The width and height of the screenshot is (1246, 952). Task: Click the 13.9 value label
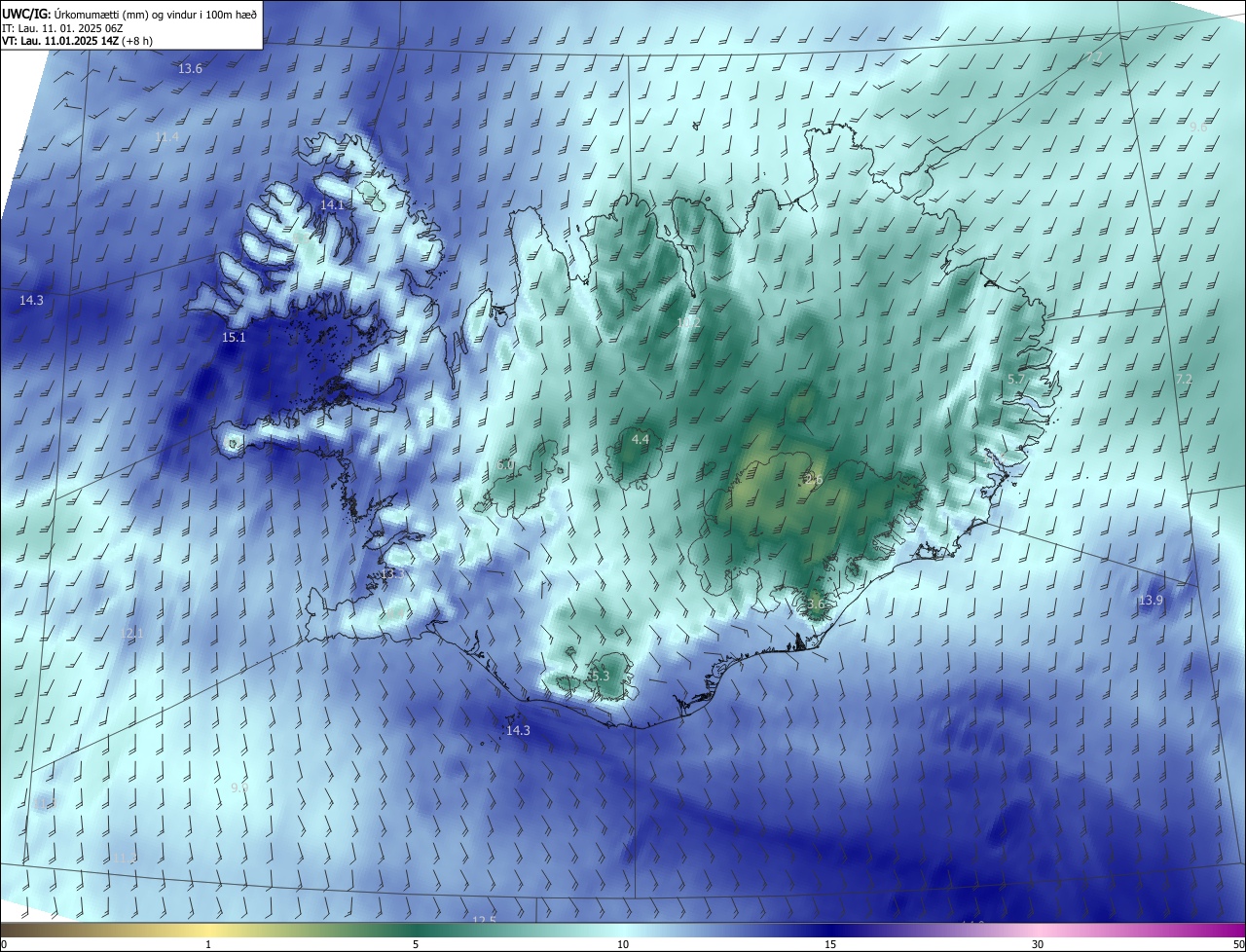1151,602
